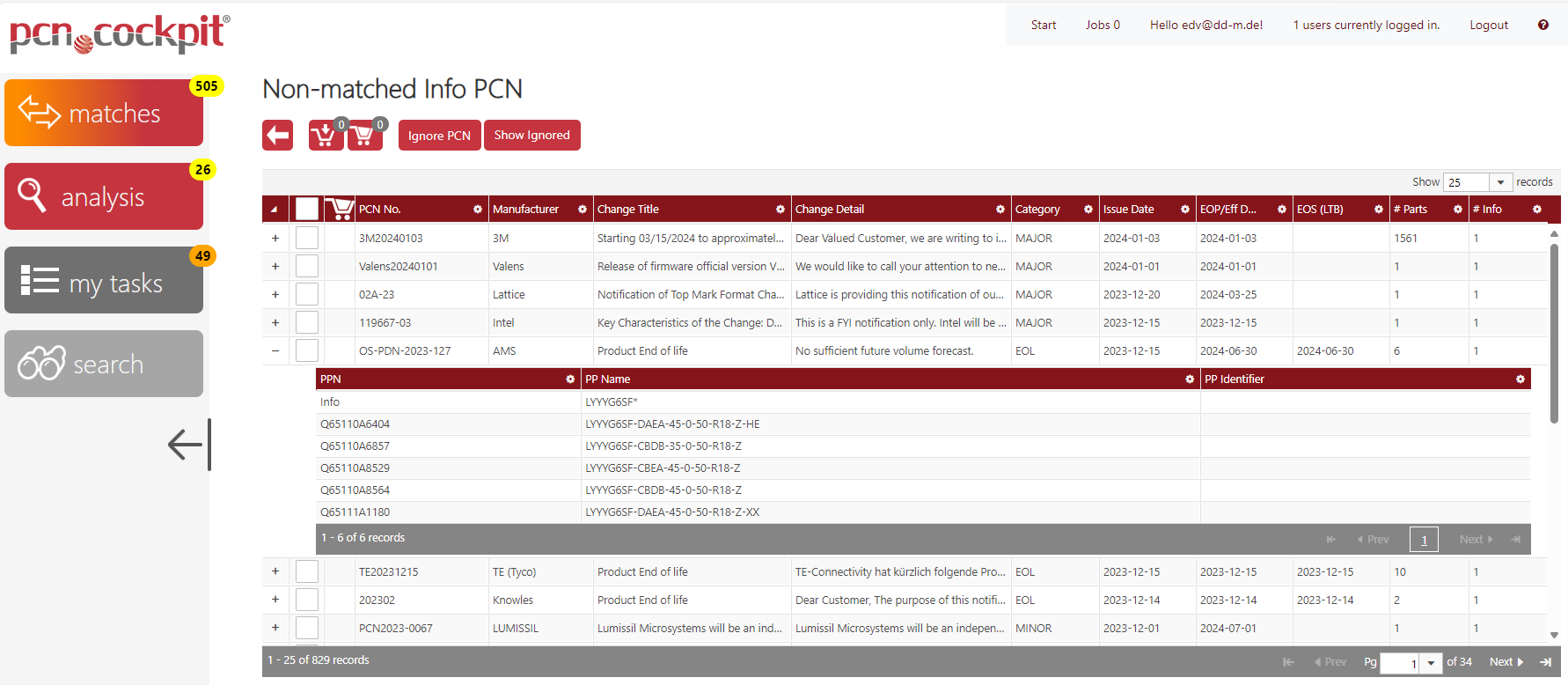Open the my tasks section
The image size is (1568, 685).
(104, 280)
